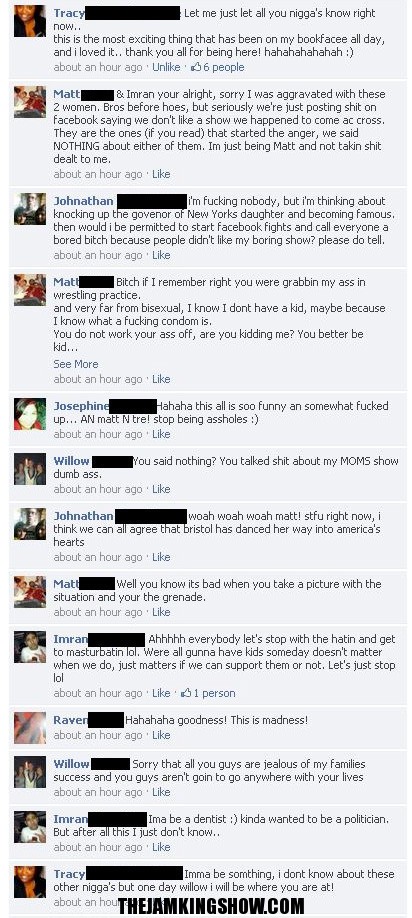The height and width of the screenshot is (918, 412).
Task: Like Willow's 'jealous of my families success' comment
Action: (x=161, y=792)
